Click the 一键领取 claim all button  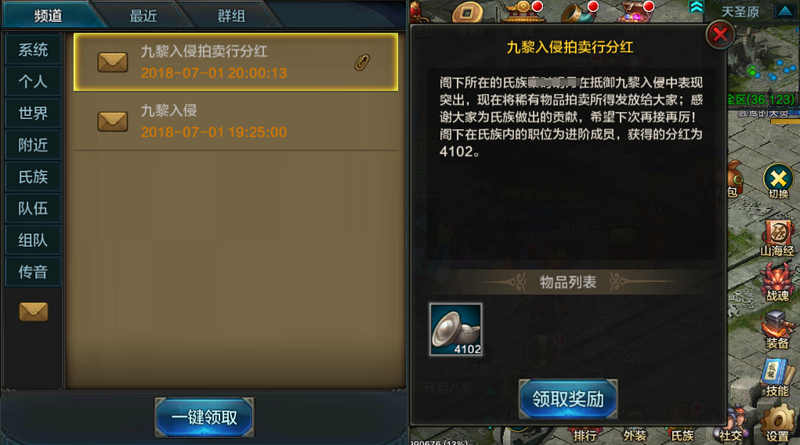point(204,417)
